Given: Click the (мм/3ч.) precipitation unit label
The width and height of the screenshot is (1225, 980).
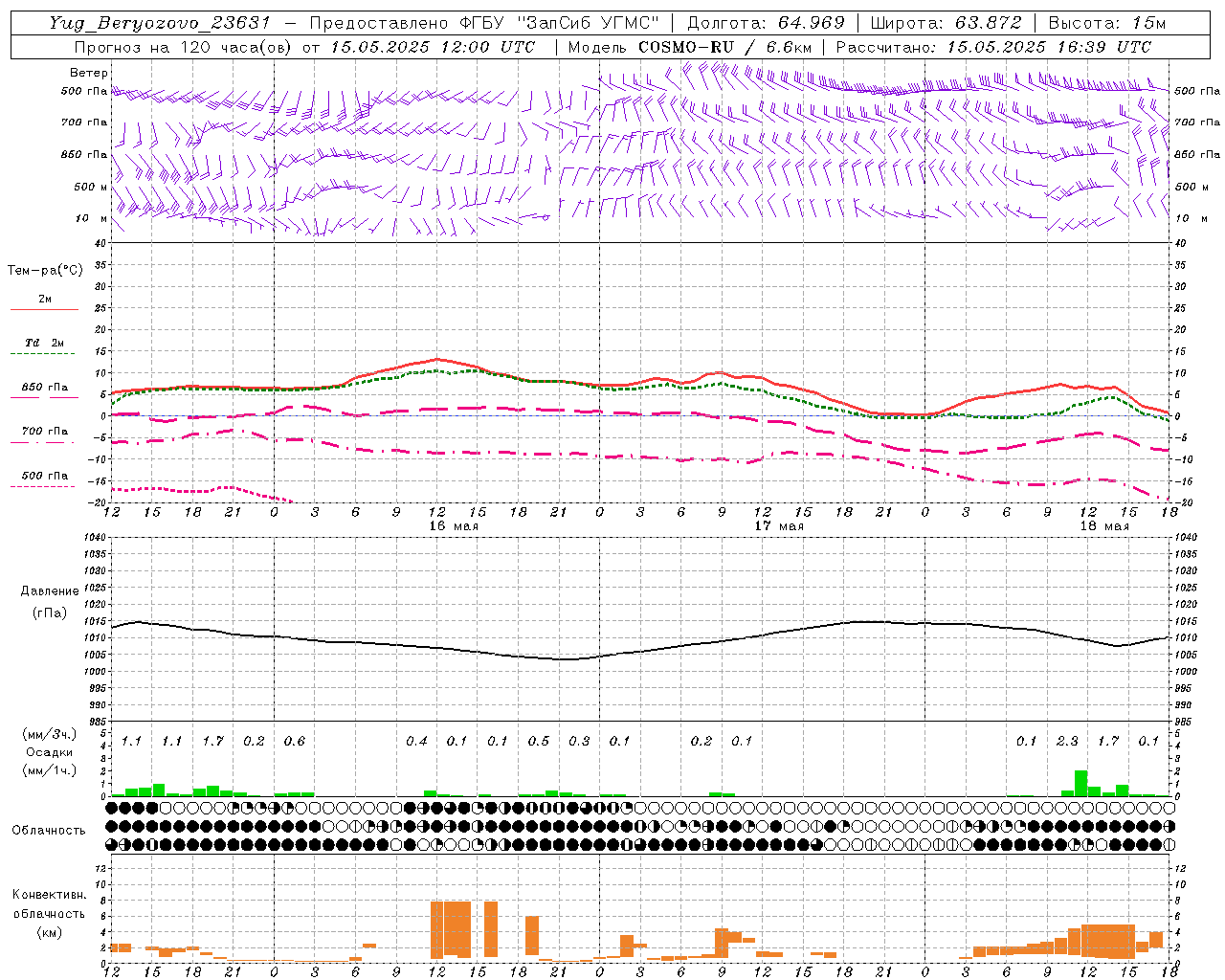Looking at the screenshot, I should (49, 735).
